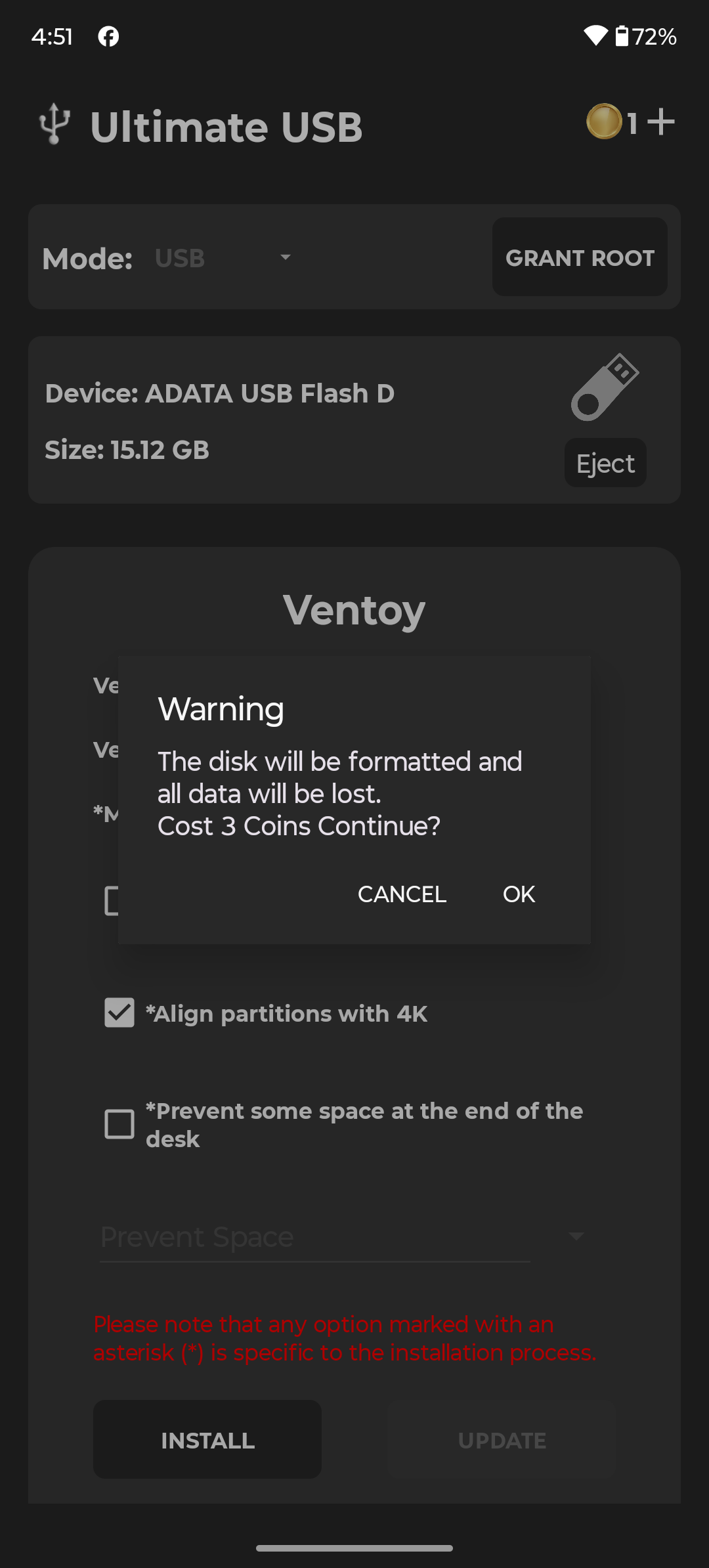The height and width of the screenshot is (1568, 709).
Task: Tap CANCEL to dismiss the warning dialog
Action: point(401,894)
